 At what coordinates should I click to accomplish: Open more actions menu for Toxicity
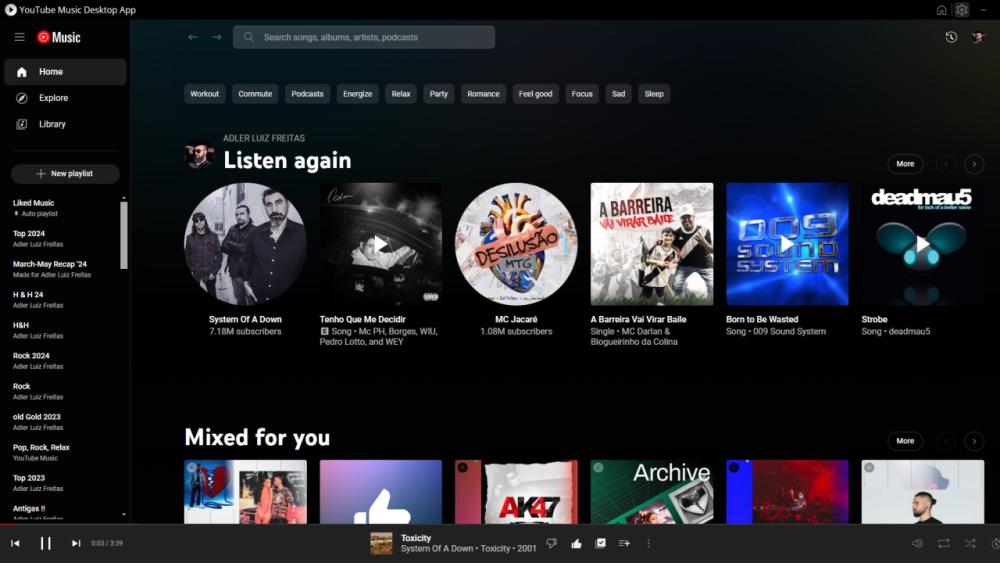648,543
